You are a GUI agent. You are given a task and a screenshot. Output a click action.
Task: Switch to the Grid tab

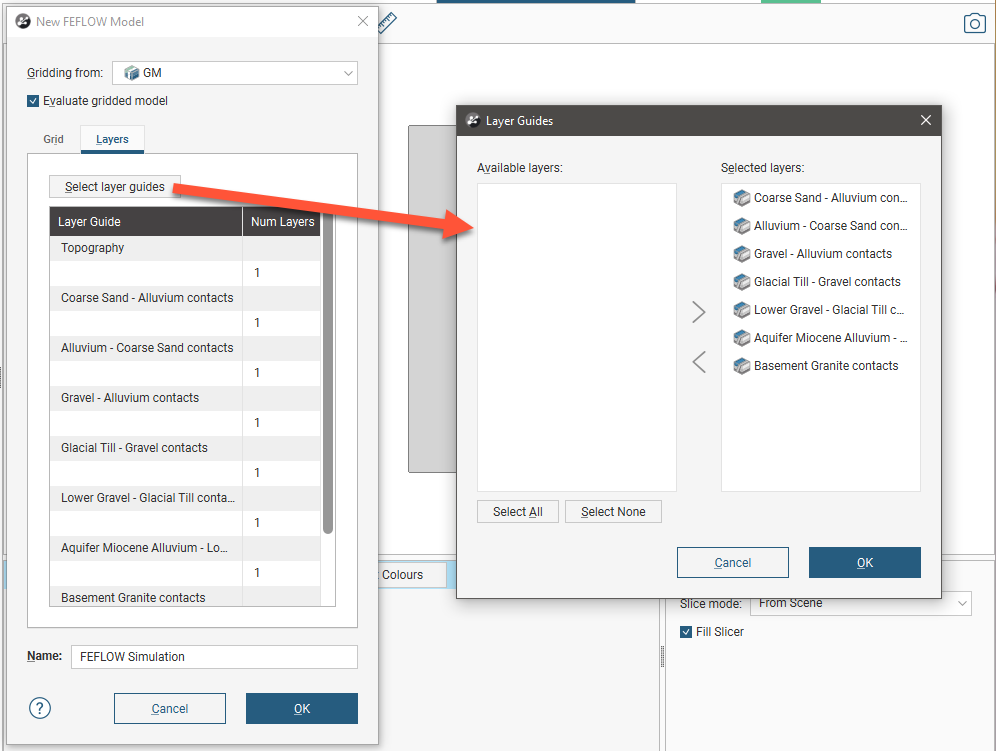pos(53,139)
